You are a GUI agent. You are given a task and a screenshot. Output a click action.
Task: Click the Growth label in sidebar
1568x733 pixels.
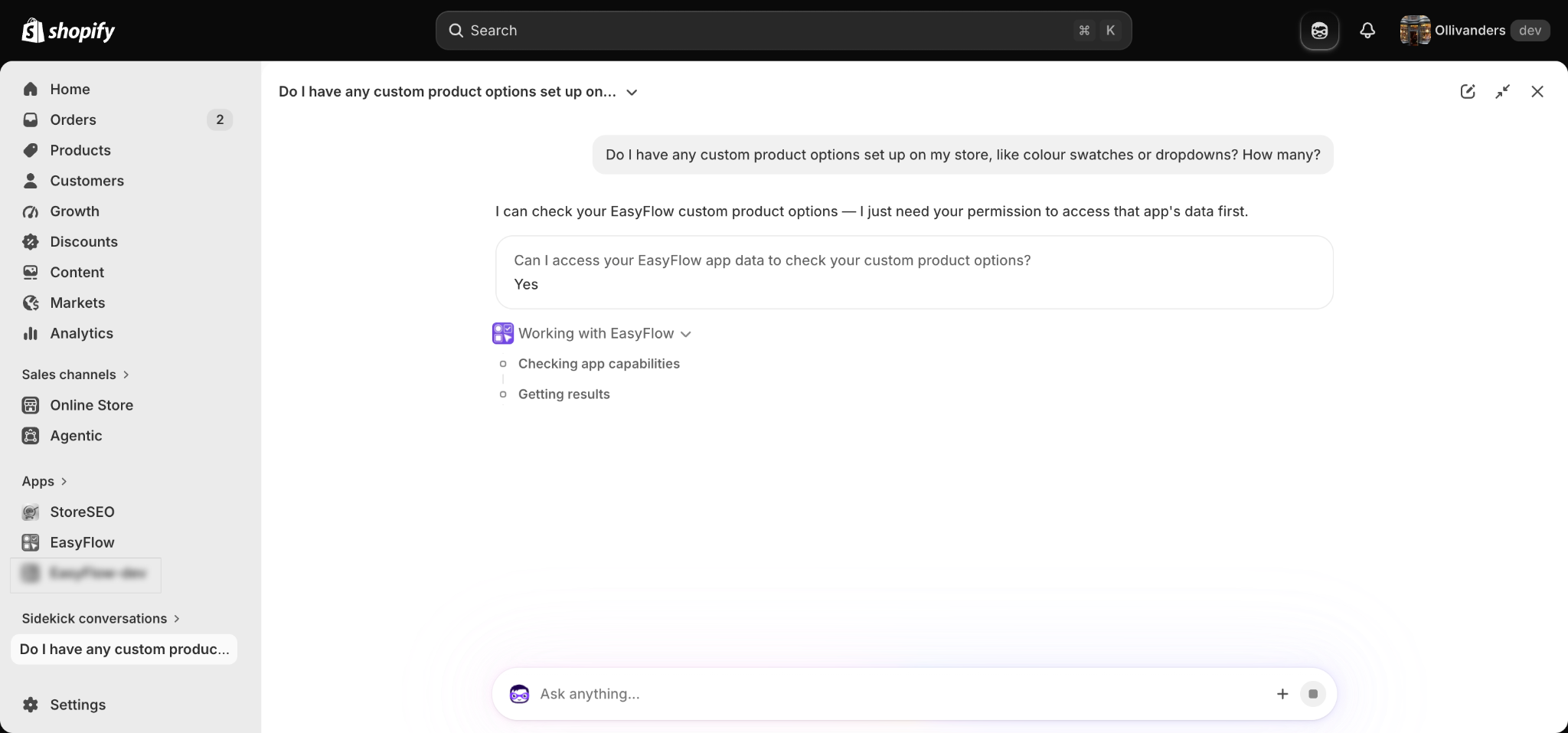click(74, 212)
